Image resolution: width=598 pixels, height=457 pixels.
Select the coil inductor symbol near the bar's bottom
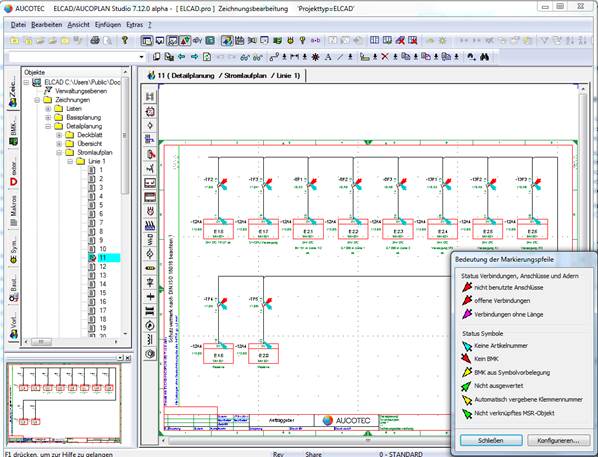[150, 339]
